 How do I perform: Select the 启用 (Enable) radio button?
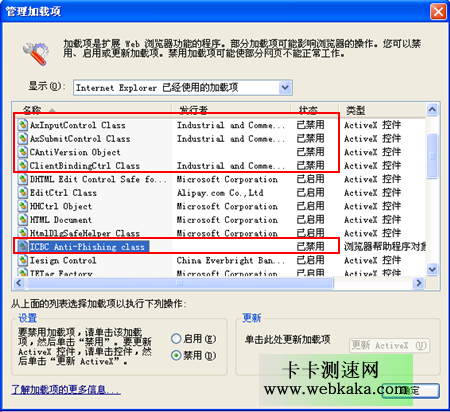[x=176, y=339]
